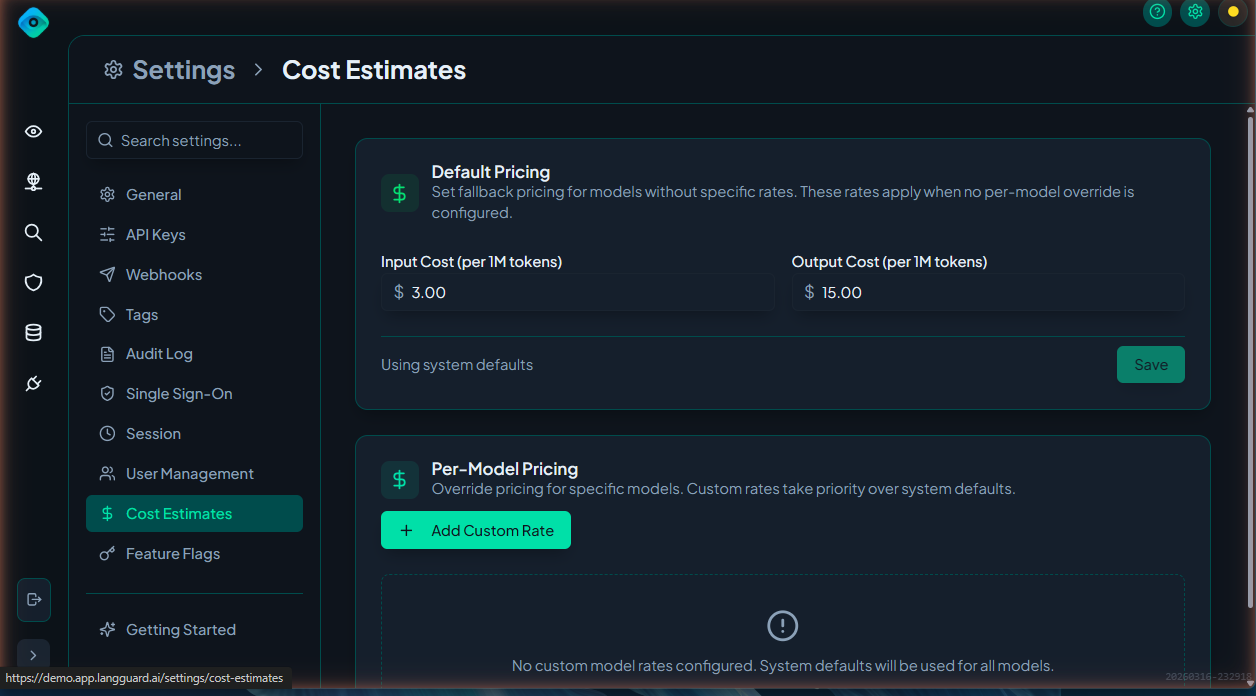Open the Audit Log settings page
Image resolution: width=1256 pixels, height=696 pixels.
coord(158,354)
